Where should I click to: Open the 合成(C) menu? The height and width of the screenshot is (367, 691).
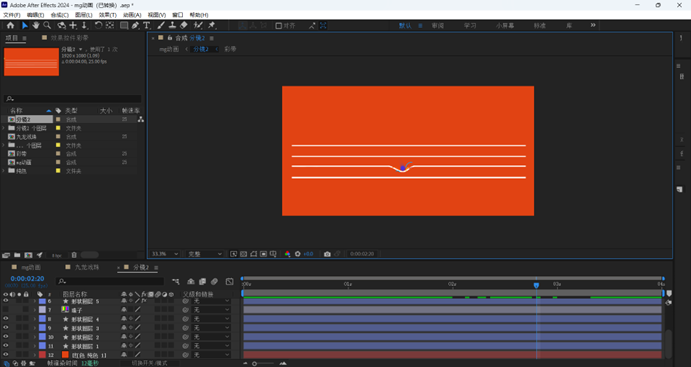coord(60,15)
